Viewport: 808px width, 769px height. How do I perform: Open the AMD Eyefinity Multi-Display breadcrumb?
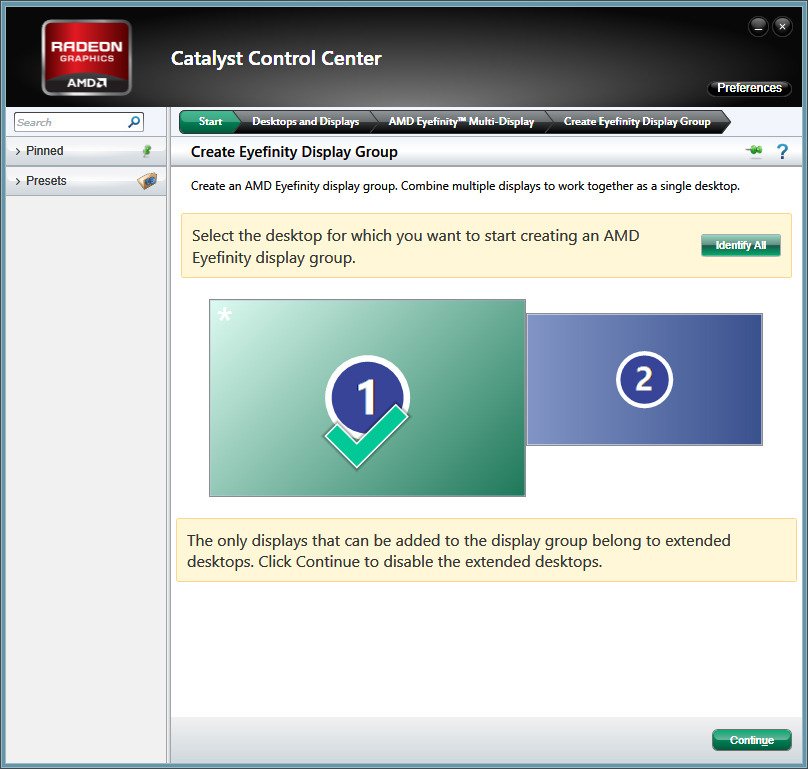point(461,122)
